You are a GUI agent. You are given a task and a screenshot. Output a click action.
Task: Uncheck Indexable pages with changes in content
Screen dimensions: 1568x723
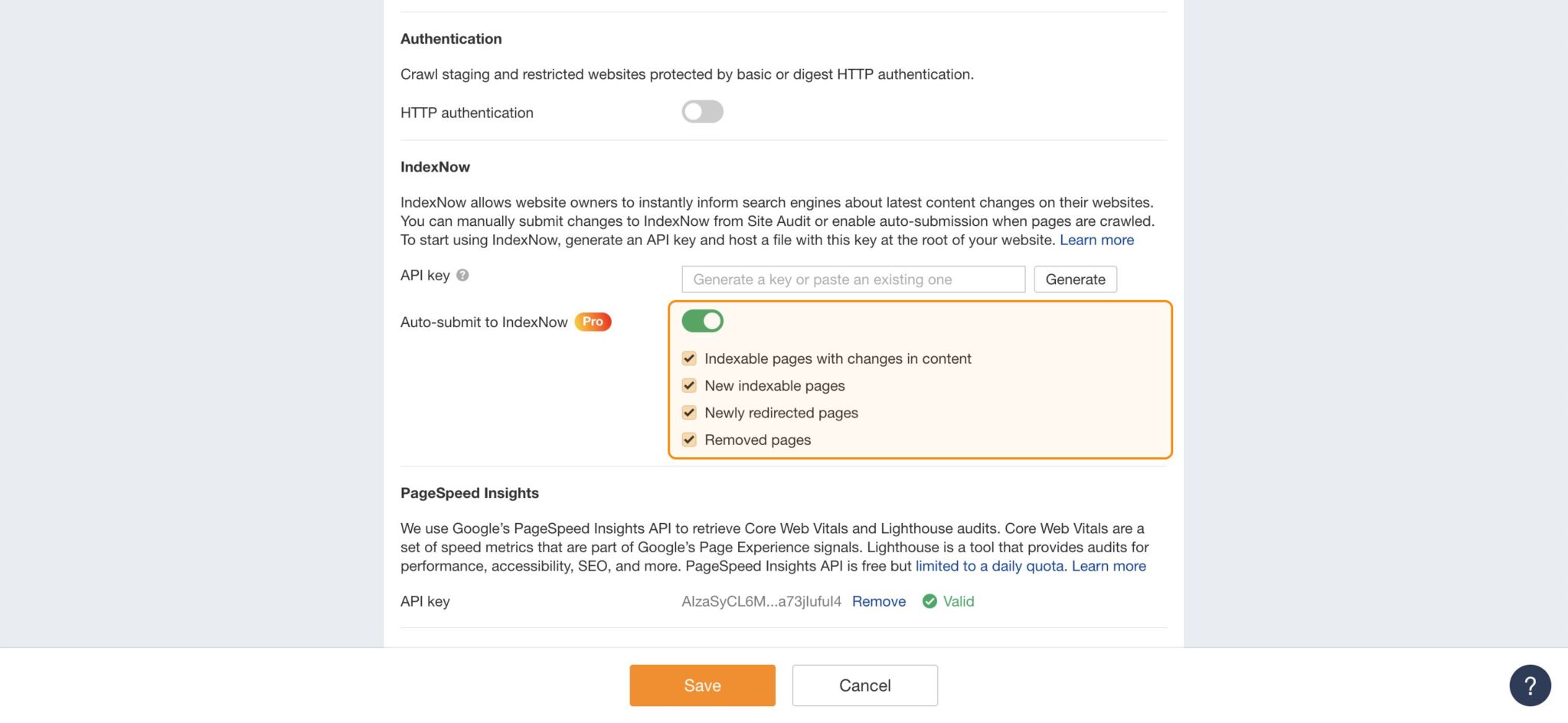pos(688,358)
